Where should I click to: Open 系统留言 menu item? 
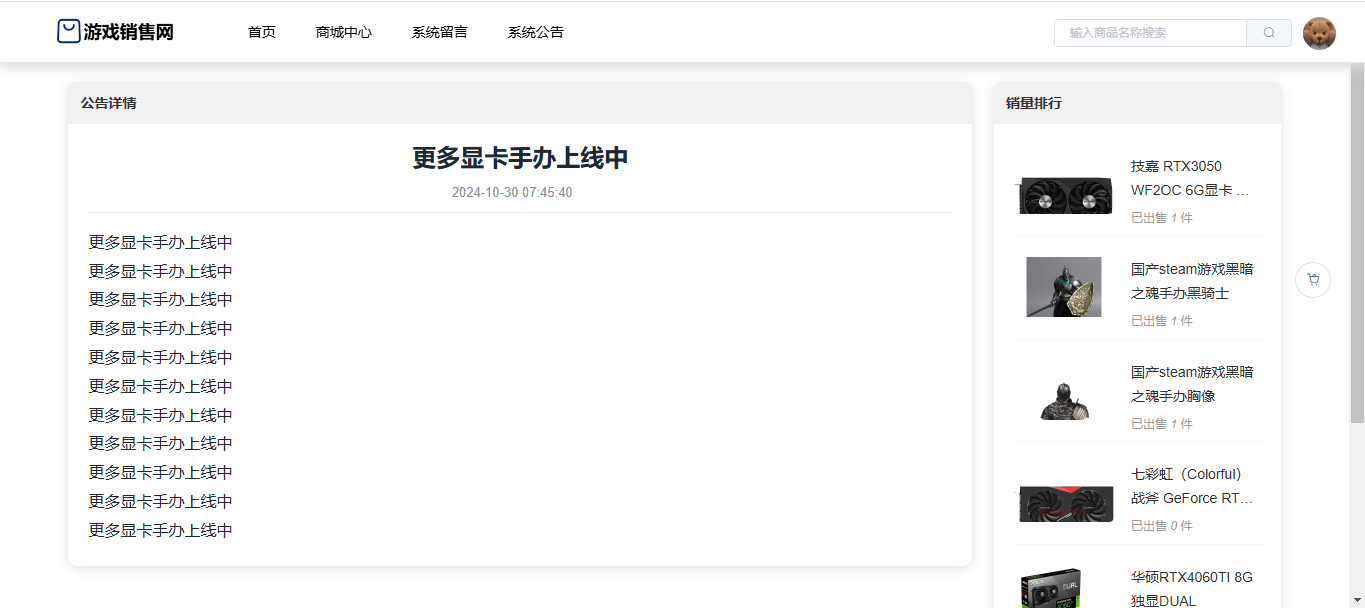(440, 32)
